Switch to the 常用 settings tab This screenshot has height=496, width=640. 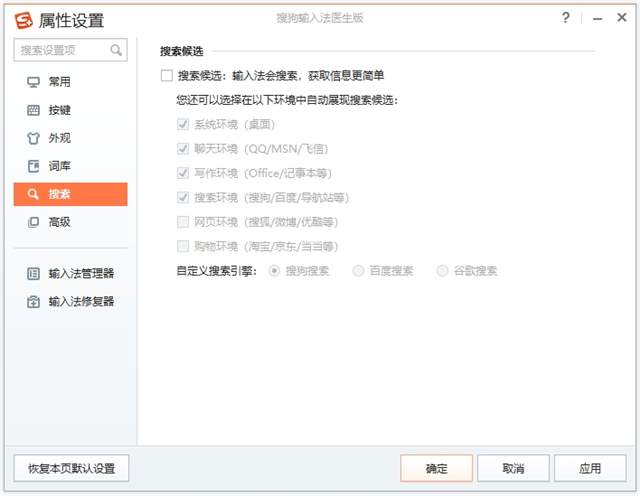pyautogui.click(x=71, y=82)
